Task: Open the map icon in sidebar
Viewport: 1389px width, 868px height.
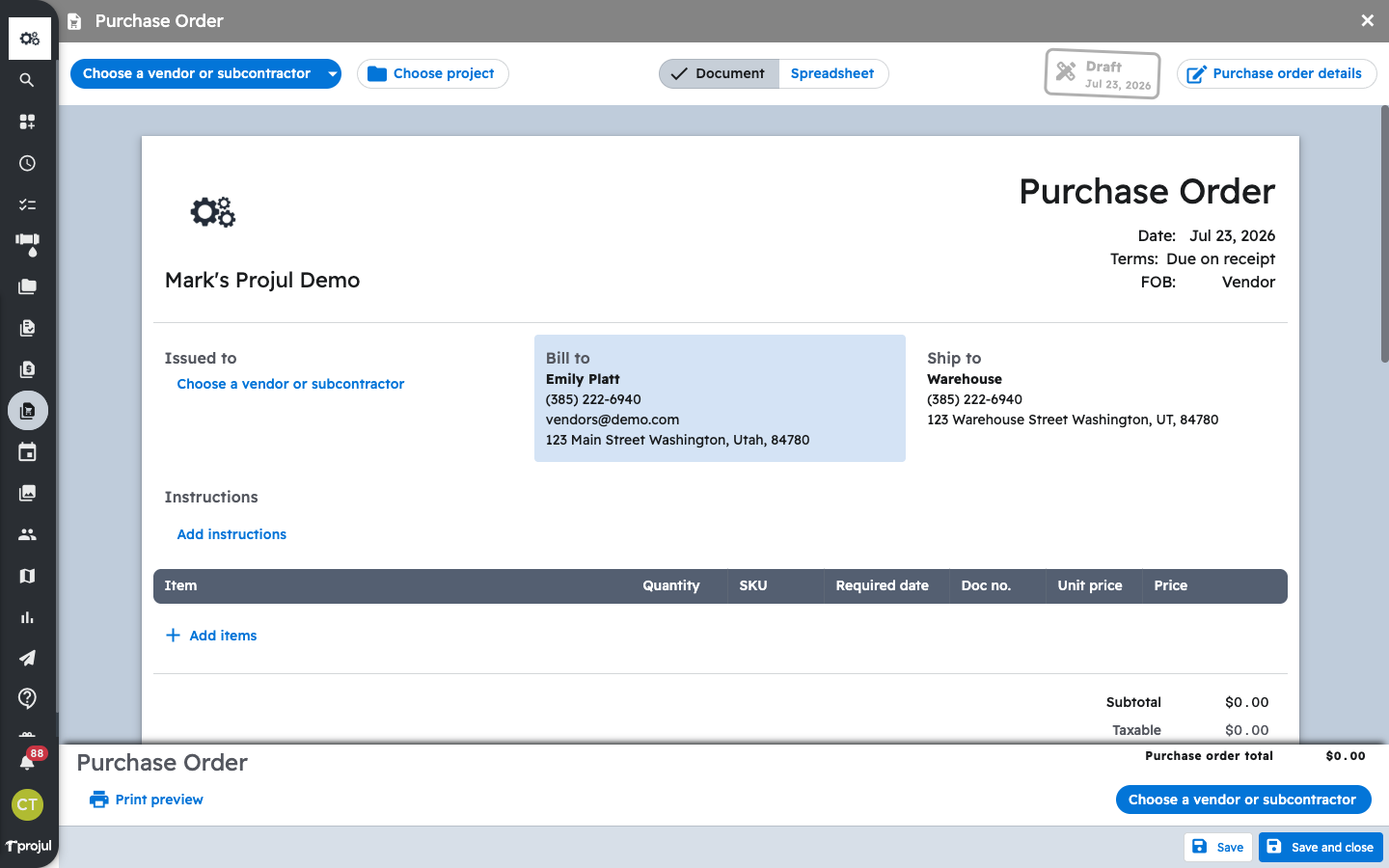Action: pos(27,576)
